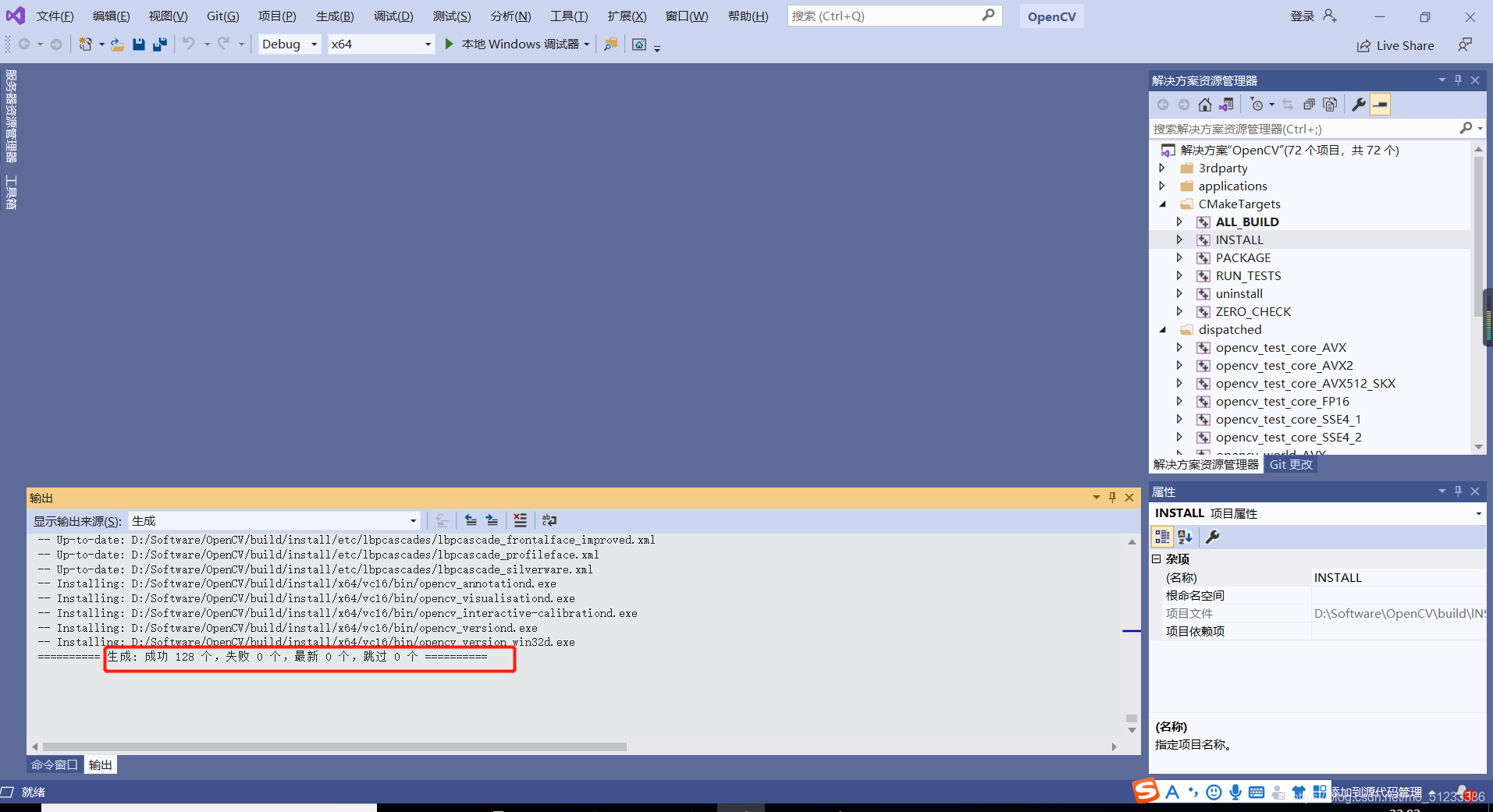
Task: Click the Output window horizontal scrollbar thumb
Action: [334, 746]
